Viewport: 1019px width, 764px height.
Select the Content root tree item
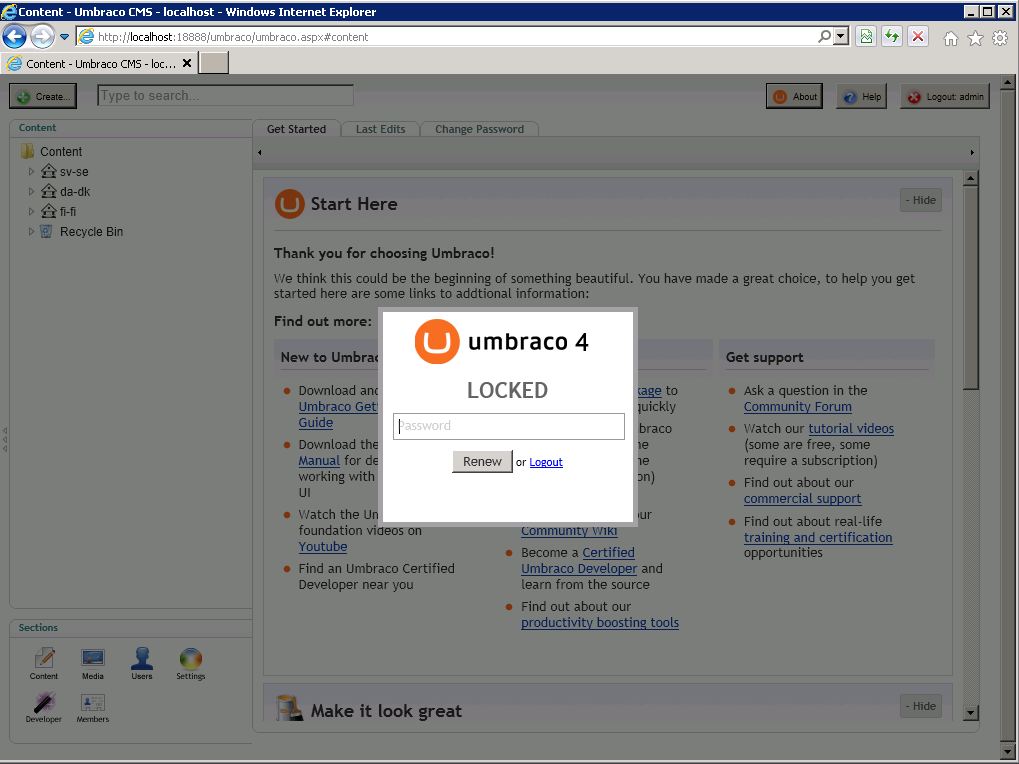click(x=61, y=151)
